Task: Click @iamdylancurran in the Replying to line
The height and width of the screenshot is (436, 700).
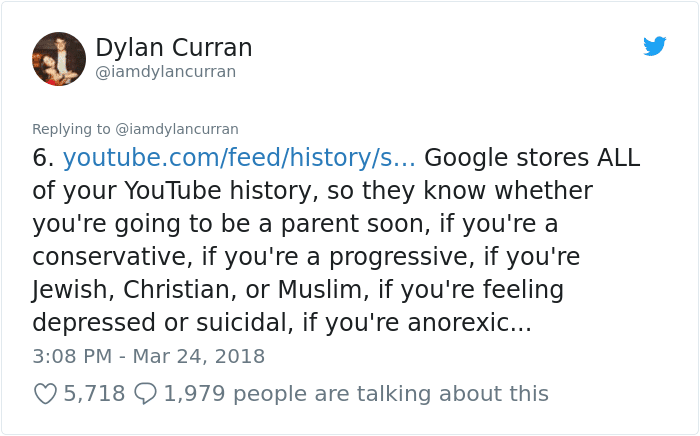Action: pos(177,129)
